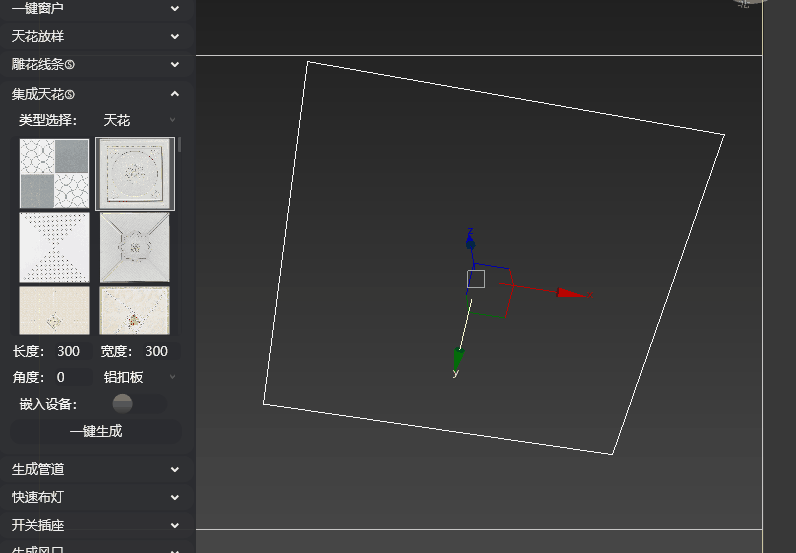
Task: Click the gizmo center square handle
Action: pos(476,279)
